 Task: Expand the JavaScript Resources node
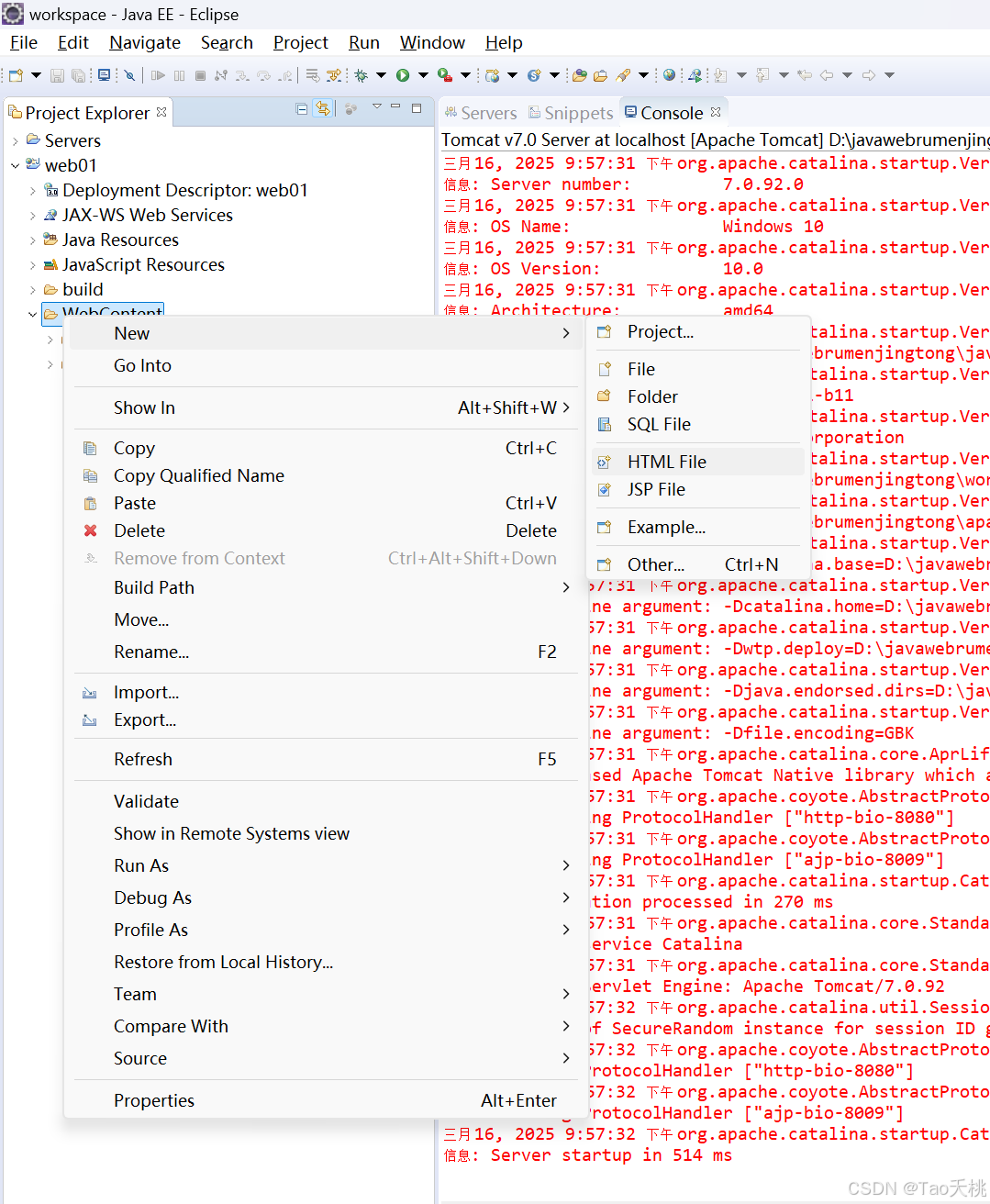coord(33,265)
